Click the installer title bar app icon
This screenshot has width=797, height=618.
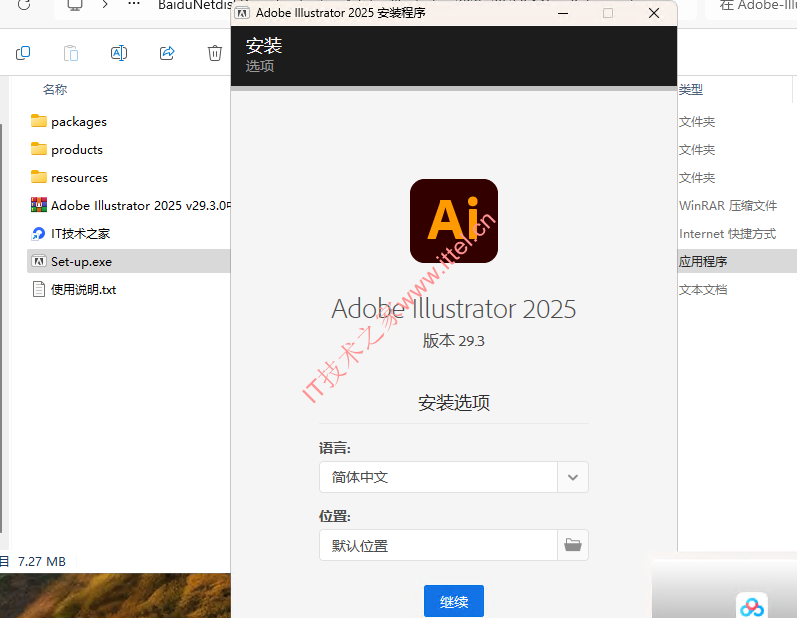coord(243,13)
